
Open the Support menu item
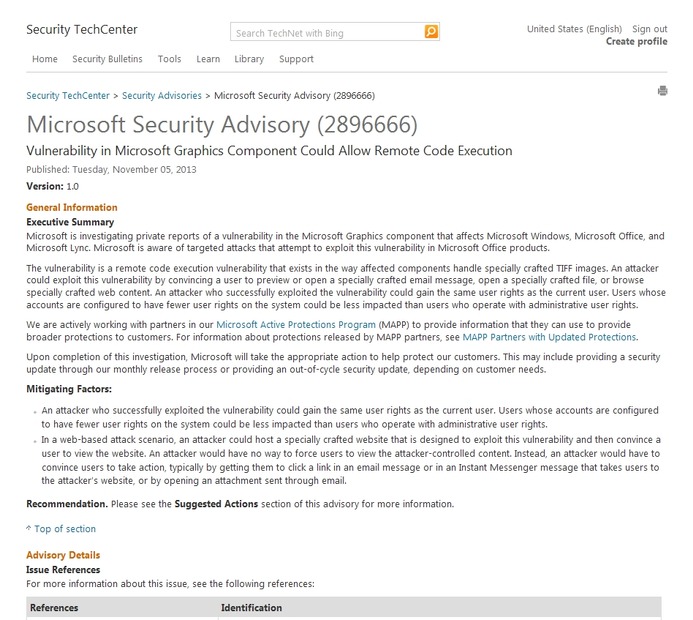coord(296,59)
